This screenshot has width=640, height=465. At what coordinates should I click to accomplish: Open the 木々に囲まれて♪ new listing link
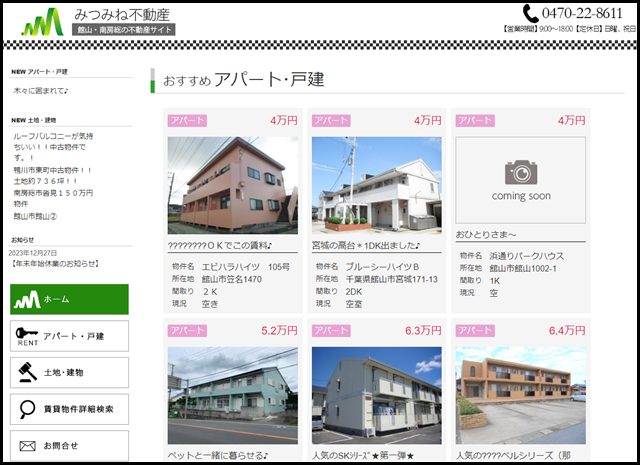pos(41,91)
